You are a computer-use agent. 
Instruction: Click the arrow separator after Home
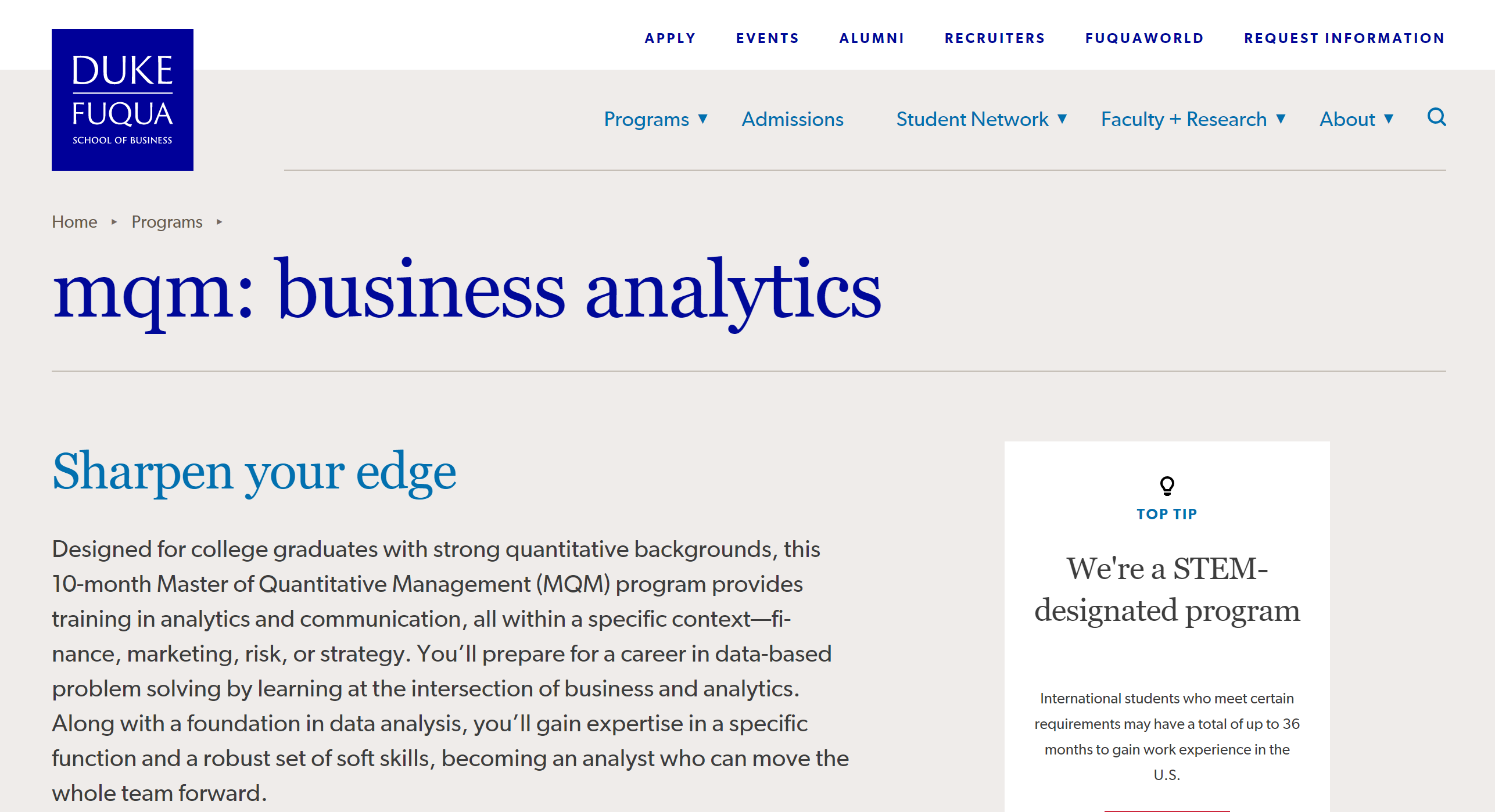click(114, 222)
